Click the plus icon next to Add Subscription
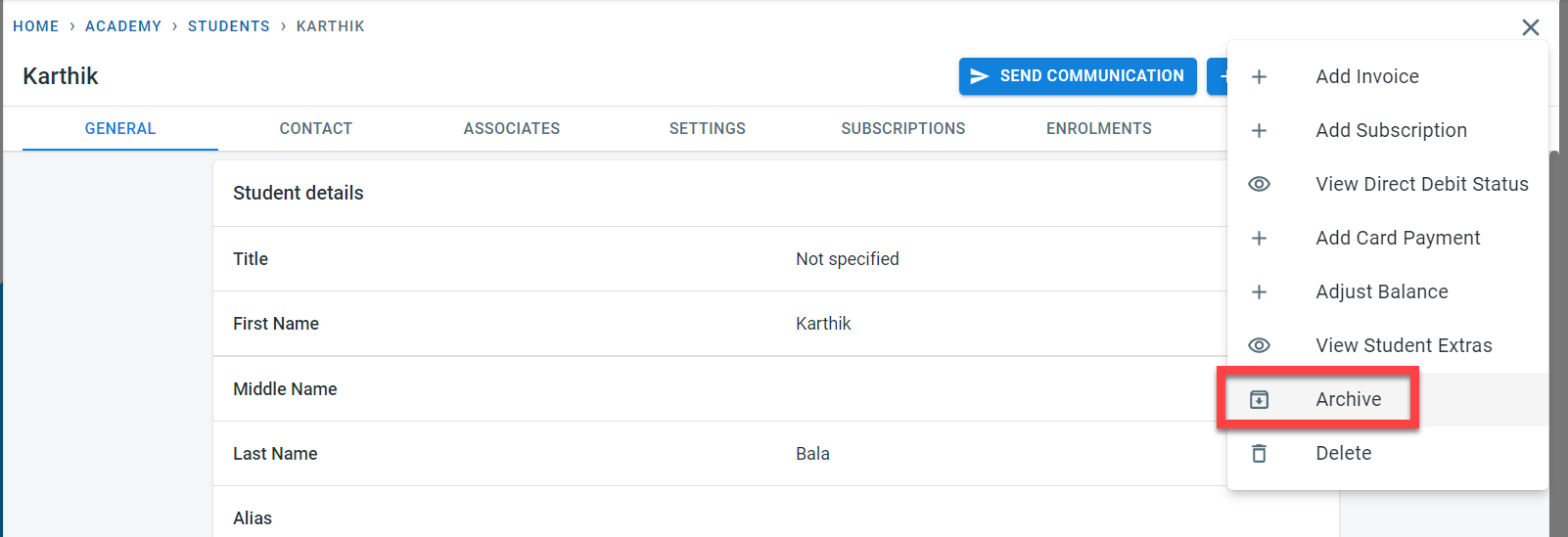 click(x=1259, y=130)
